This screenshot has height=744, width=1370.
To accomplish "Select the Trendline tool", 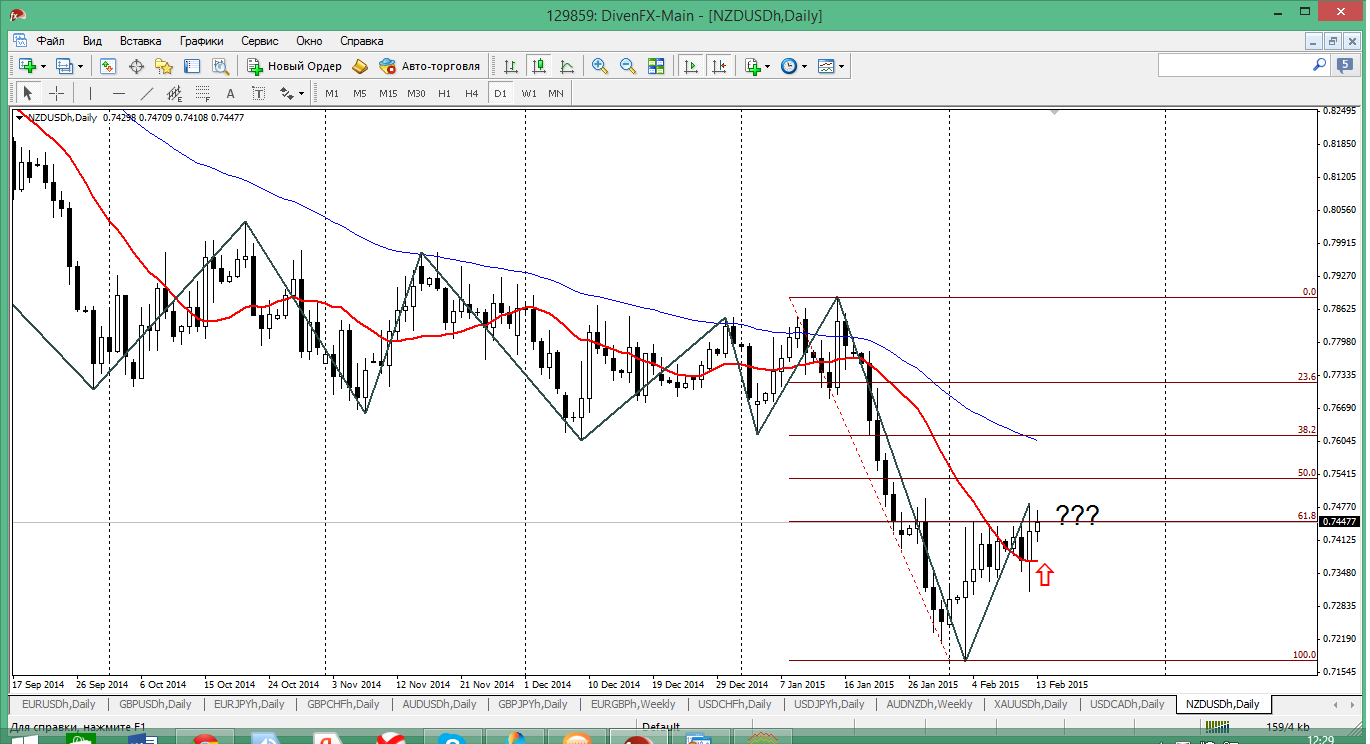I will pyautogui.click(x=147, y=93).
